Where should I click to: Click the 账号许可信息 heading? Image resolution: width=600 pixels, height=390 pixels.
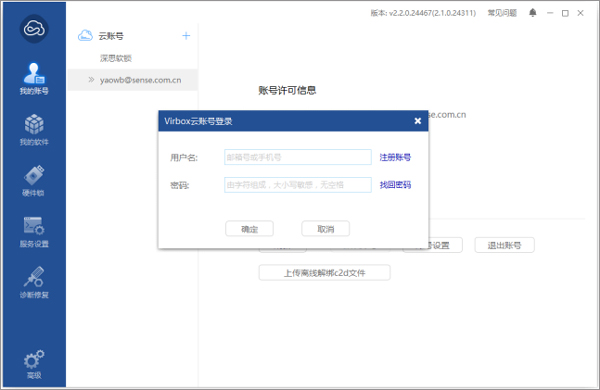[287, 91]
